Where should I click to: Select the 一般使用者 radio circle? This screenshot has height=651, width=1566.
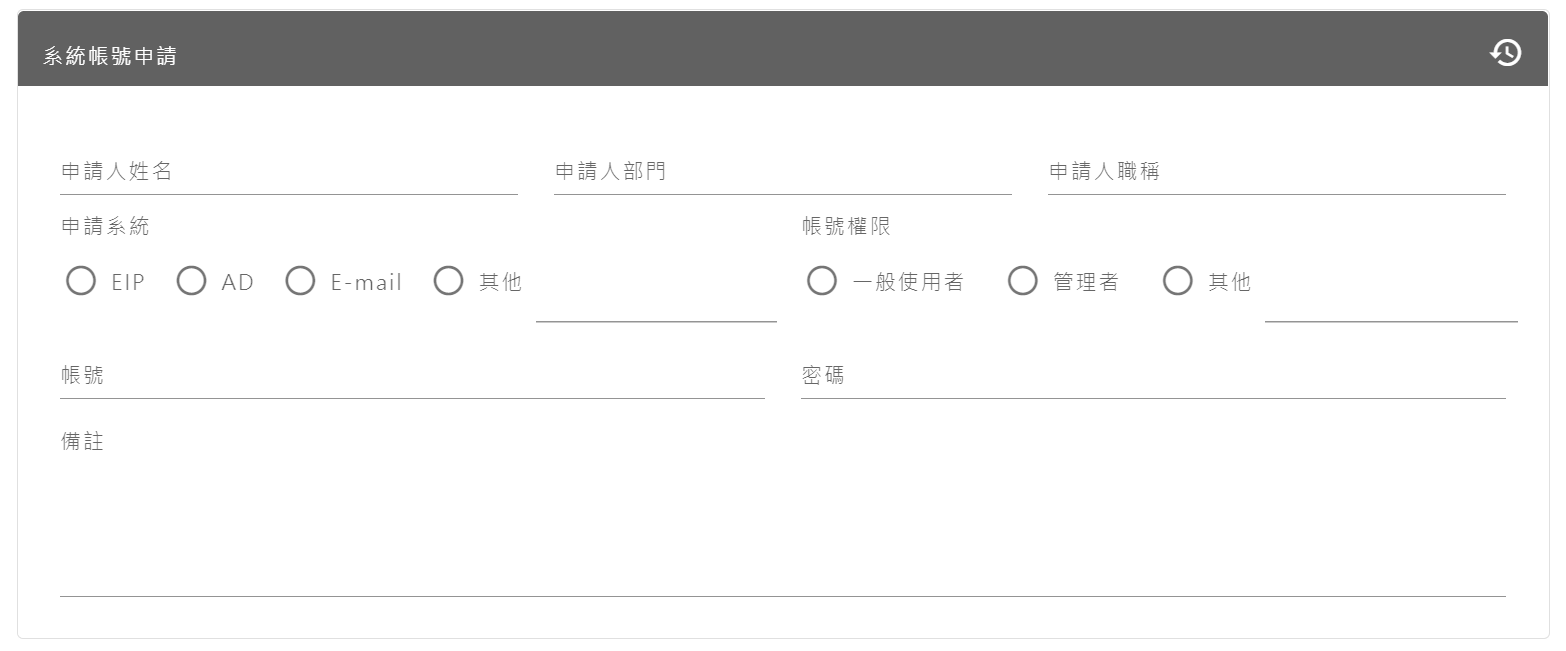point(822,282)
